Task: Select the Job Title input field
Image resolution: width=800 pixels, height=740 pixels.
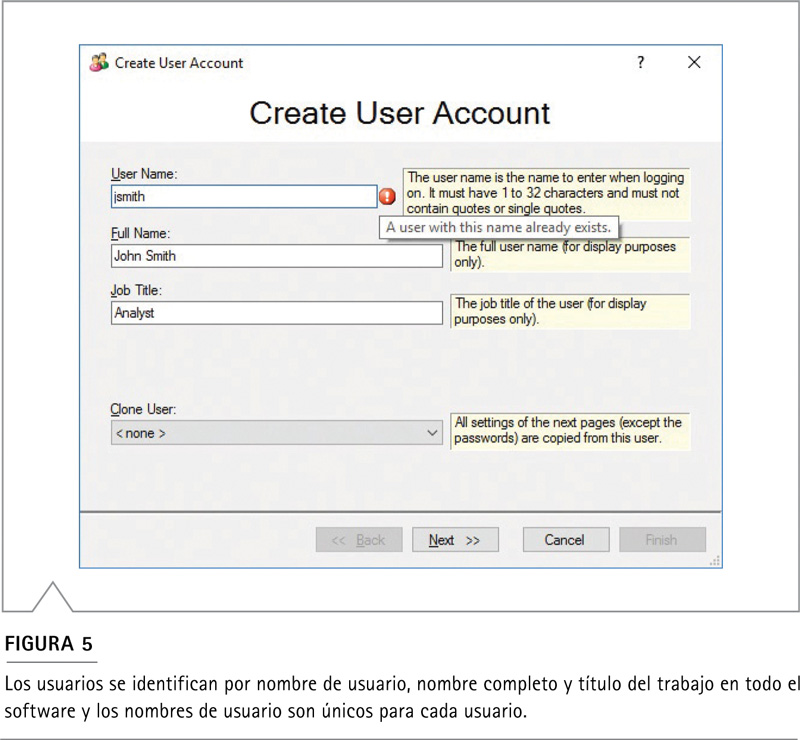Action: coord(277,313)
